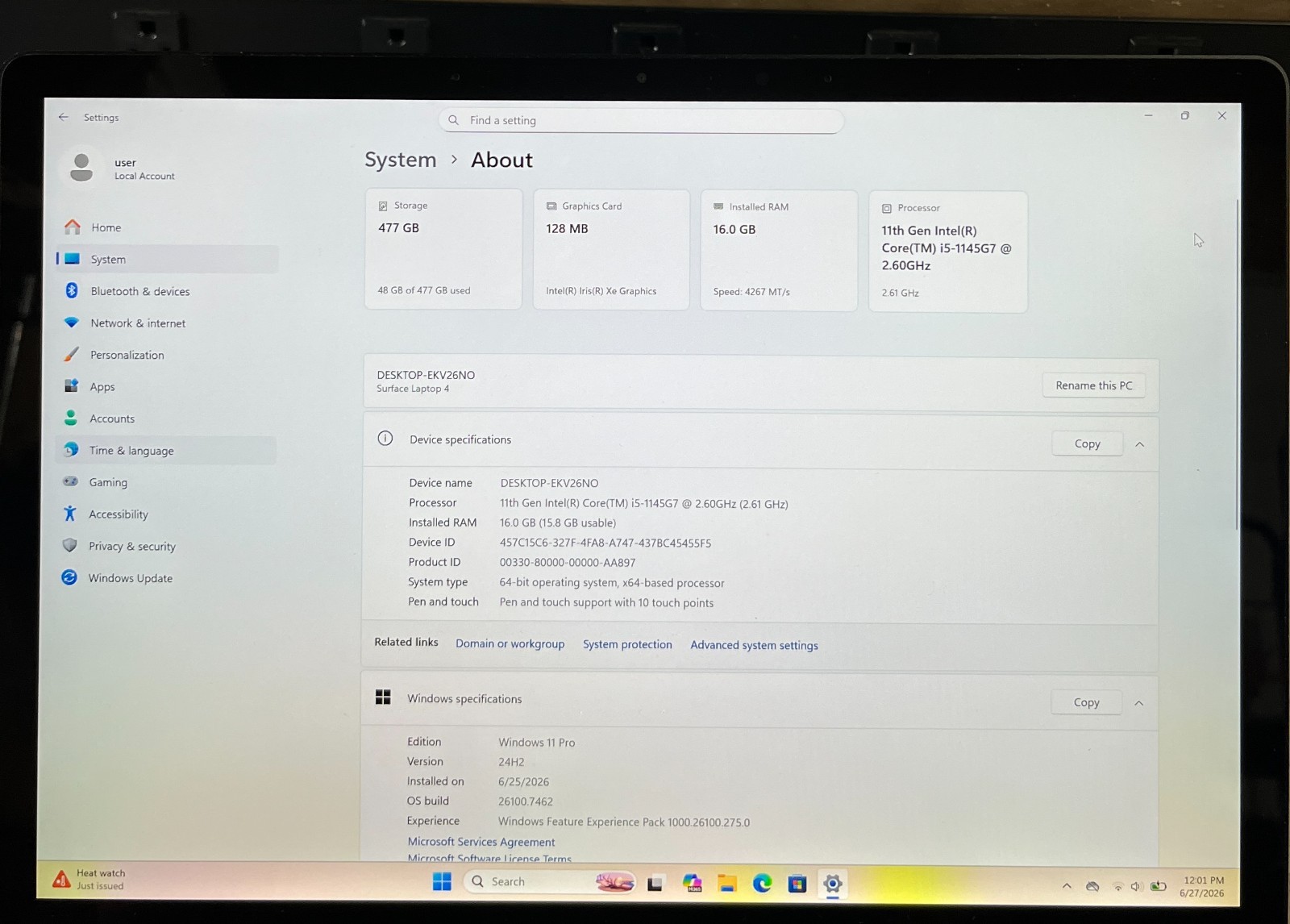Open Microsoft Services Agreement link
Viewport: 1290px width, 924px height.
[481, 842]
